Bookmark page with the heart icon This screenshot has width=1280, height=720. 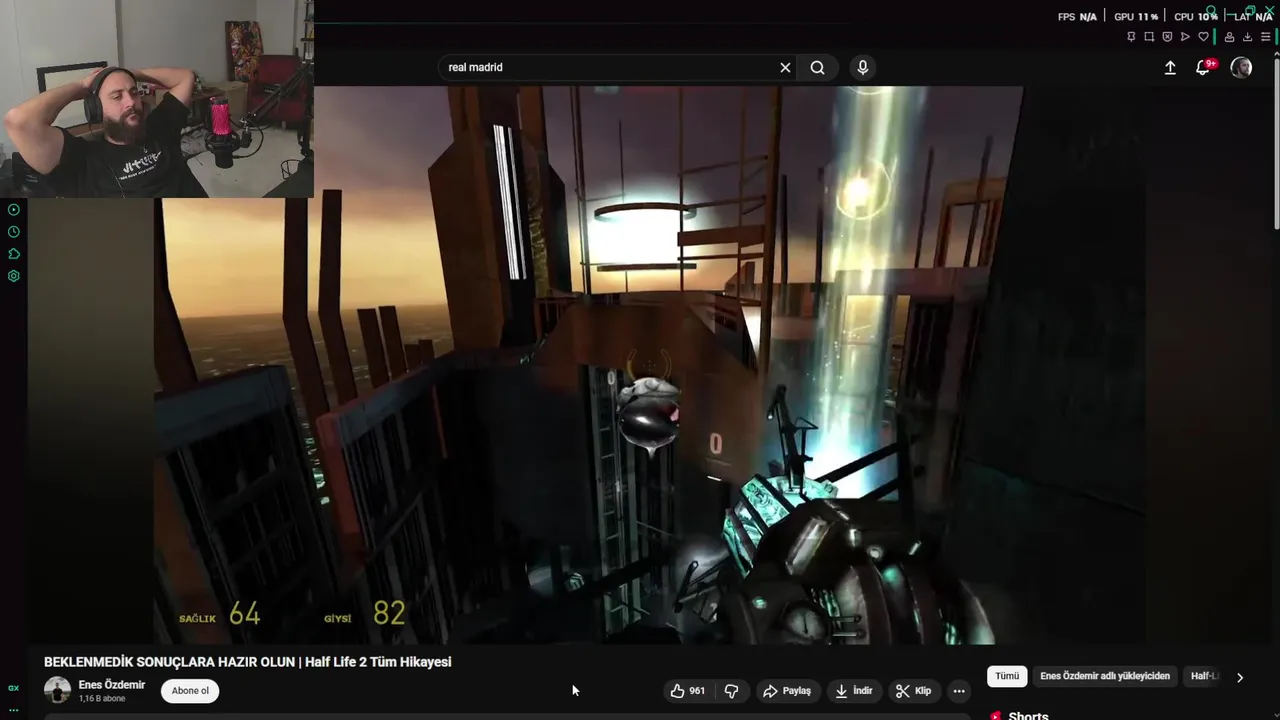[x=1203, y=37]
